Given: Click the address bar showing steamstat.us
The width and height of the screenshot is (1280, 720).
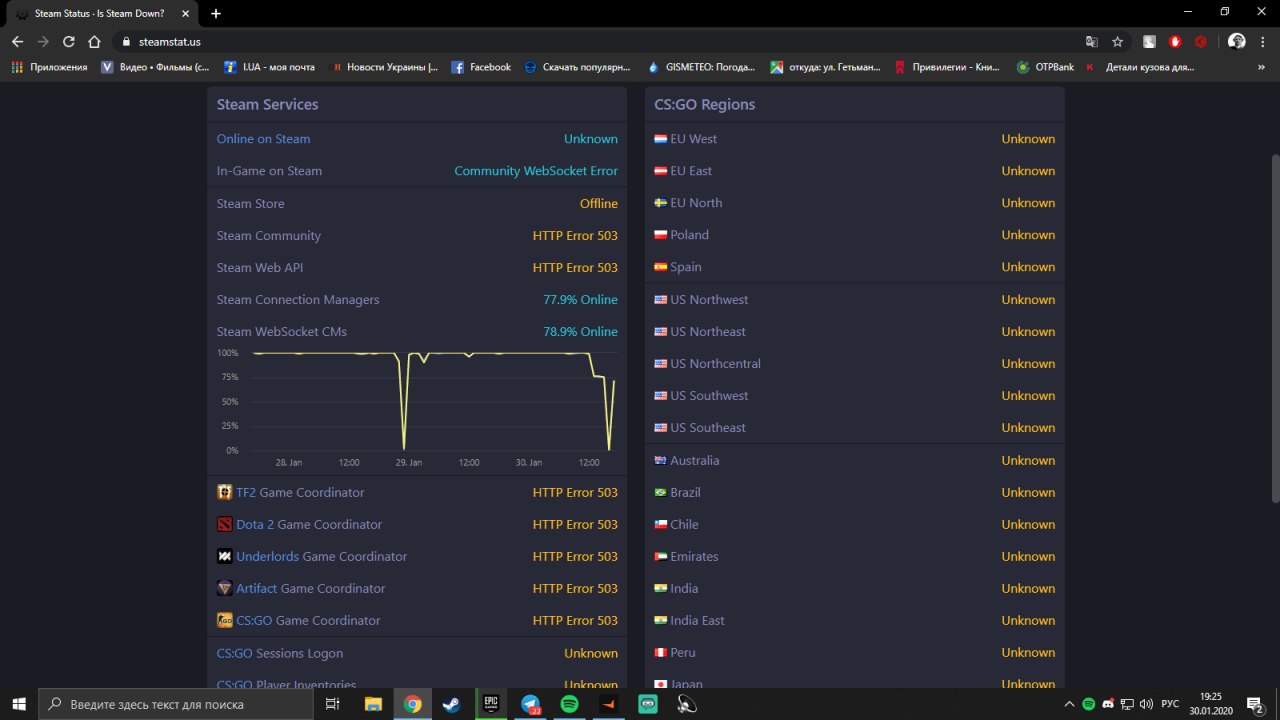Looking at the screenshot, I should (x=600, y=42).
